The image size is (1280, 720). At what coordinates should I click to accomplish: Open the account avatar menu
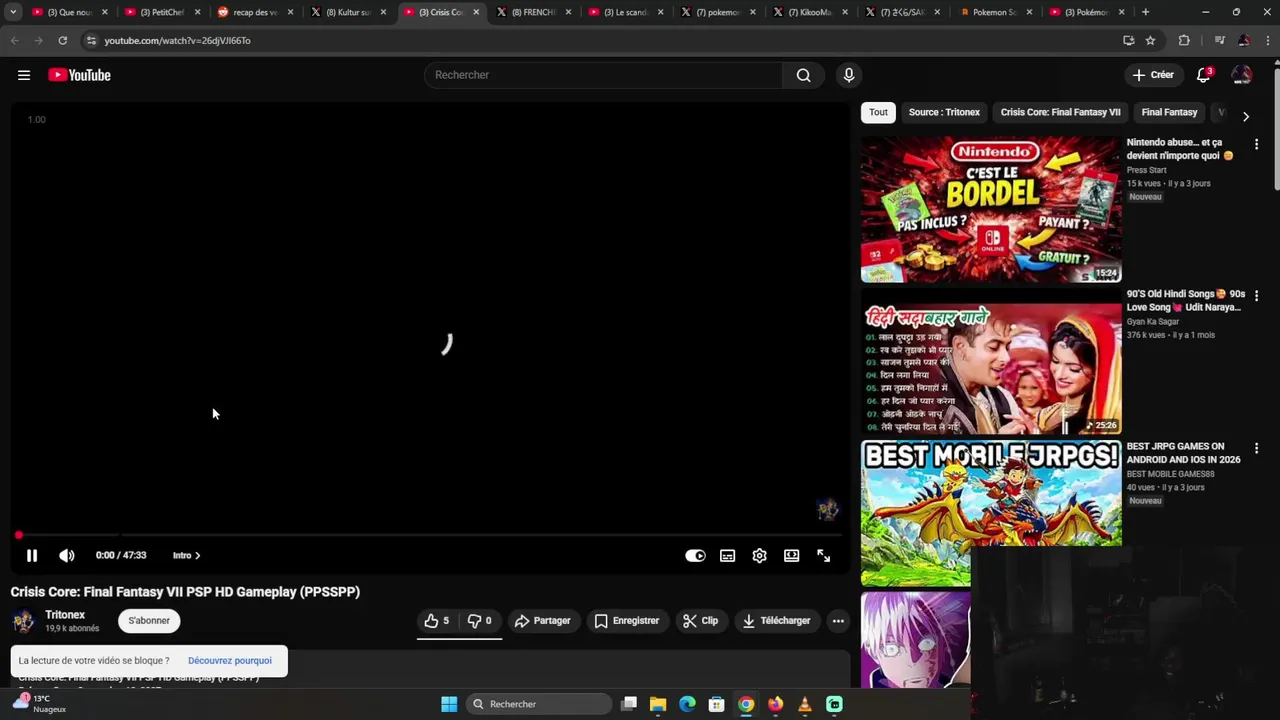(x=1241, y=75)
